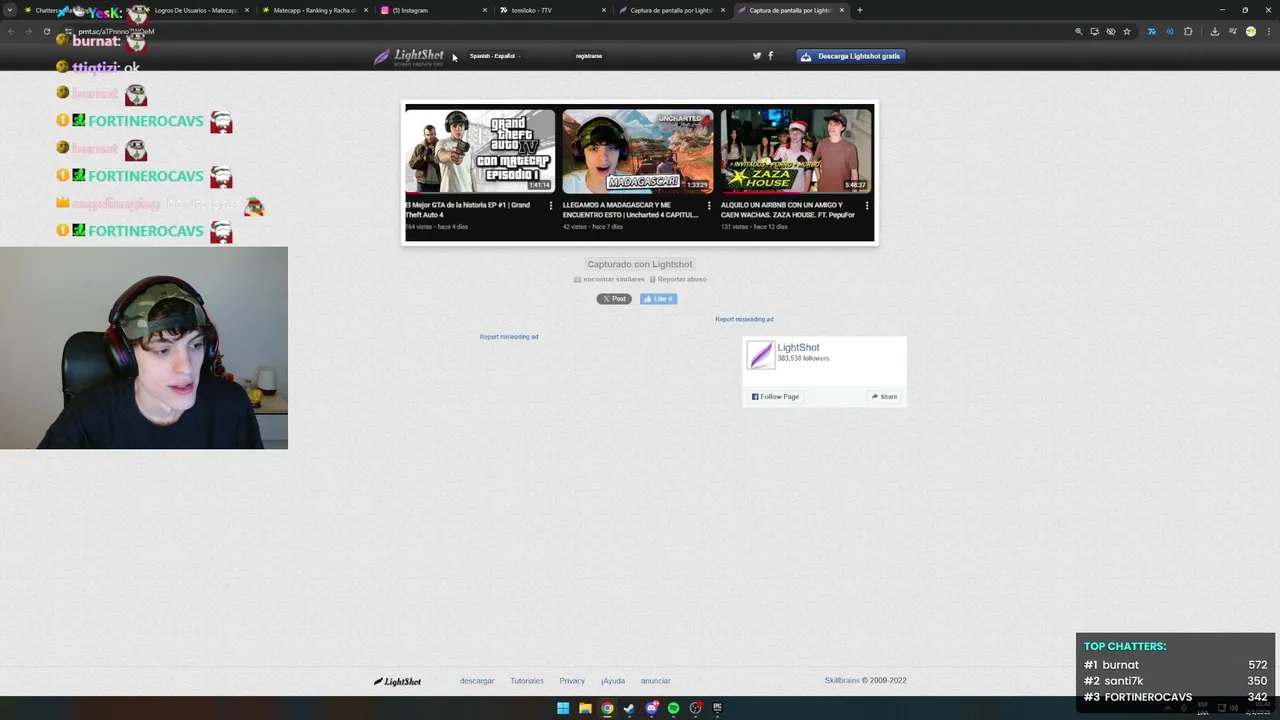Reload the page with the refresh button
1280x720 pixels.
point(46,31)
